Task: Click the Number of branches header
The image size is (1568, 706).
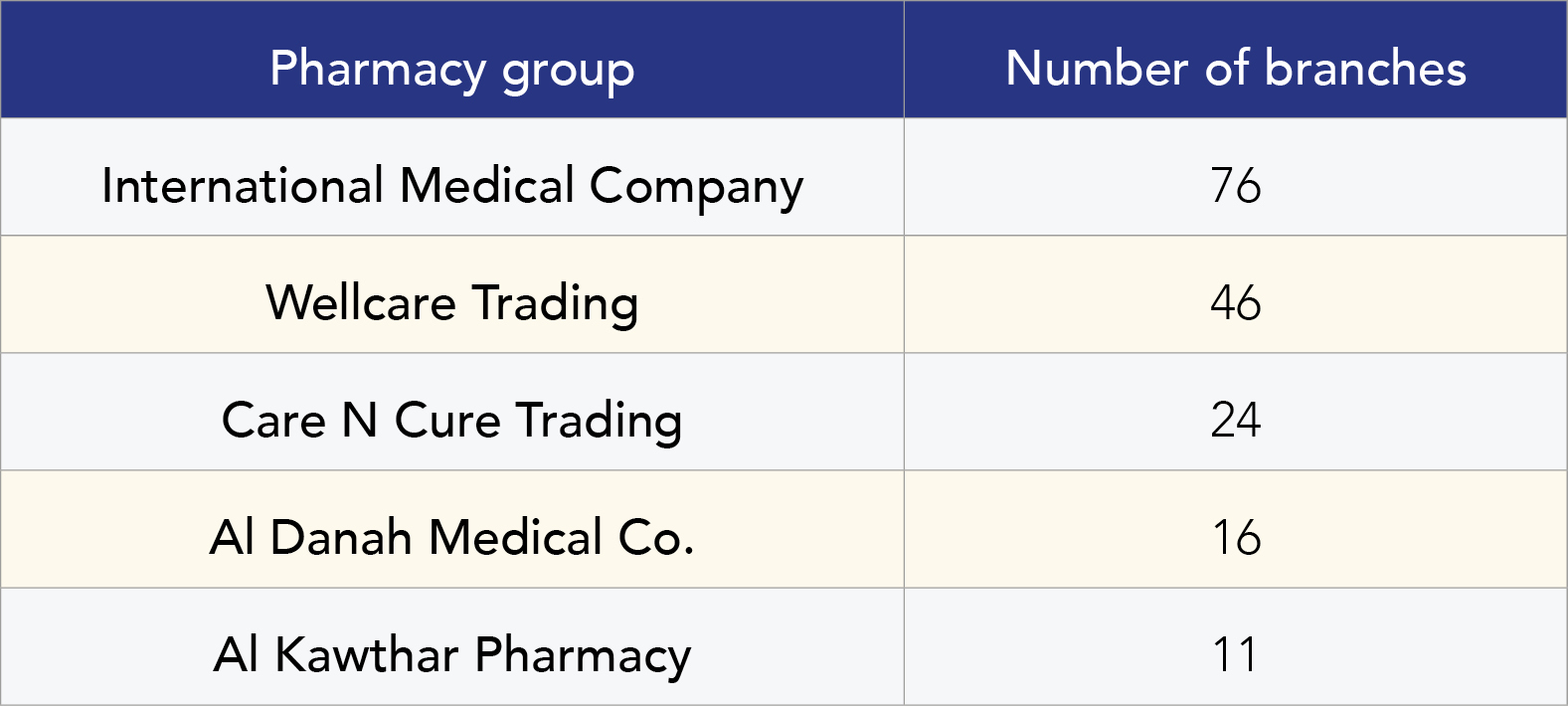Action: pyautogui.click(x=1236, y=70)
